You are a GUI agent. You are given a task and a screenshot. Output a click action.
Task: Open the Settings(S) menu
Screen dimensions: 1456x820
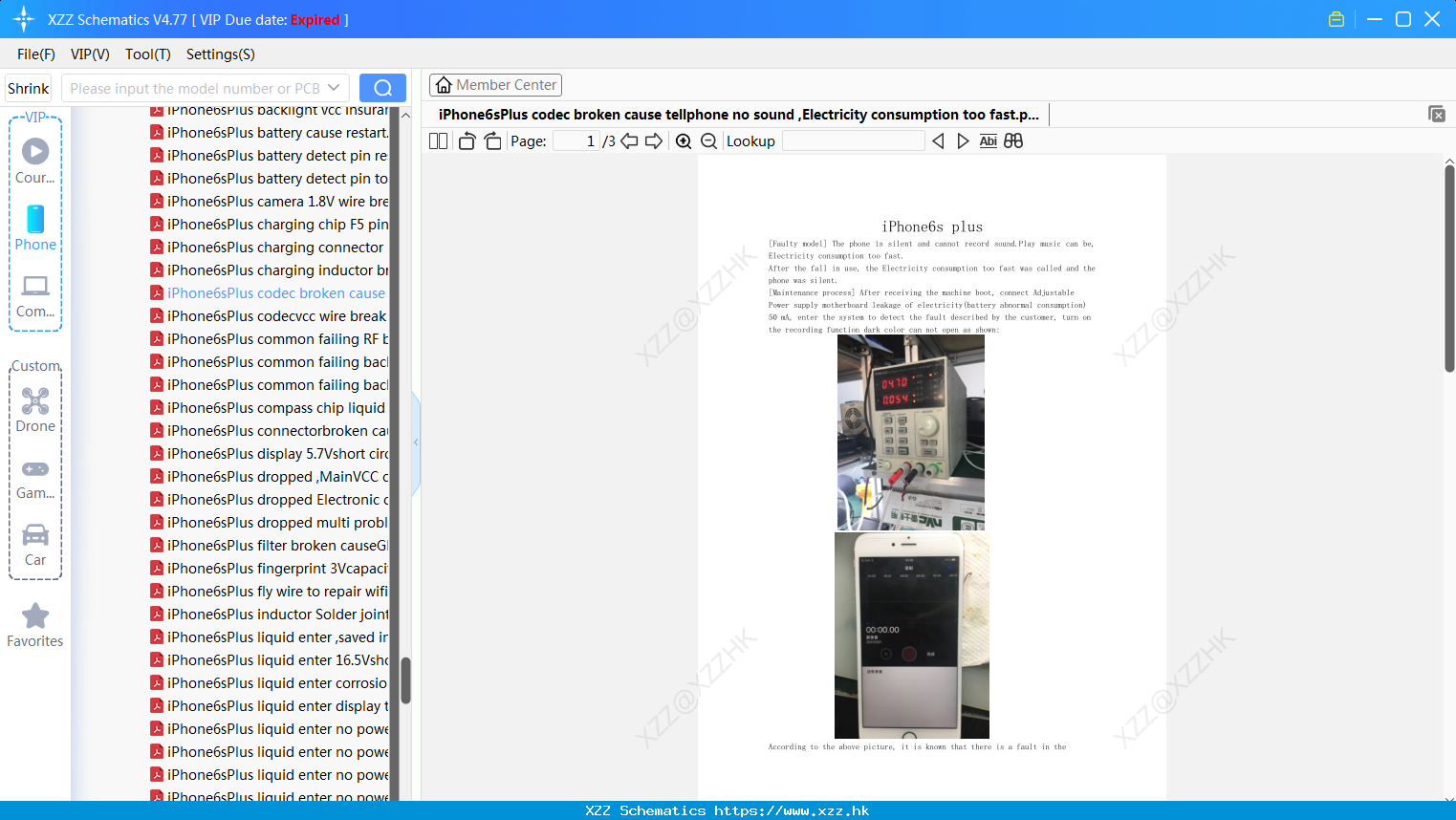click(221, 54)
